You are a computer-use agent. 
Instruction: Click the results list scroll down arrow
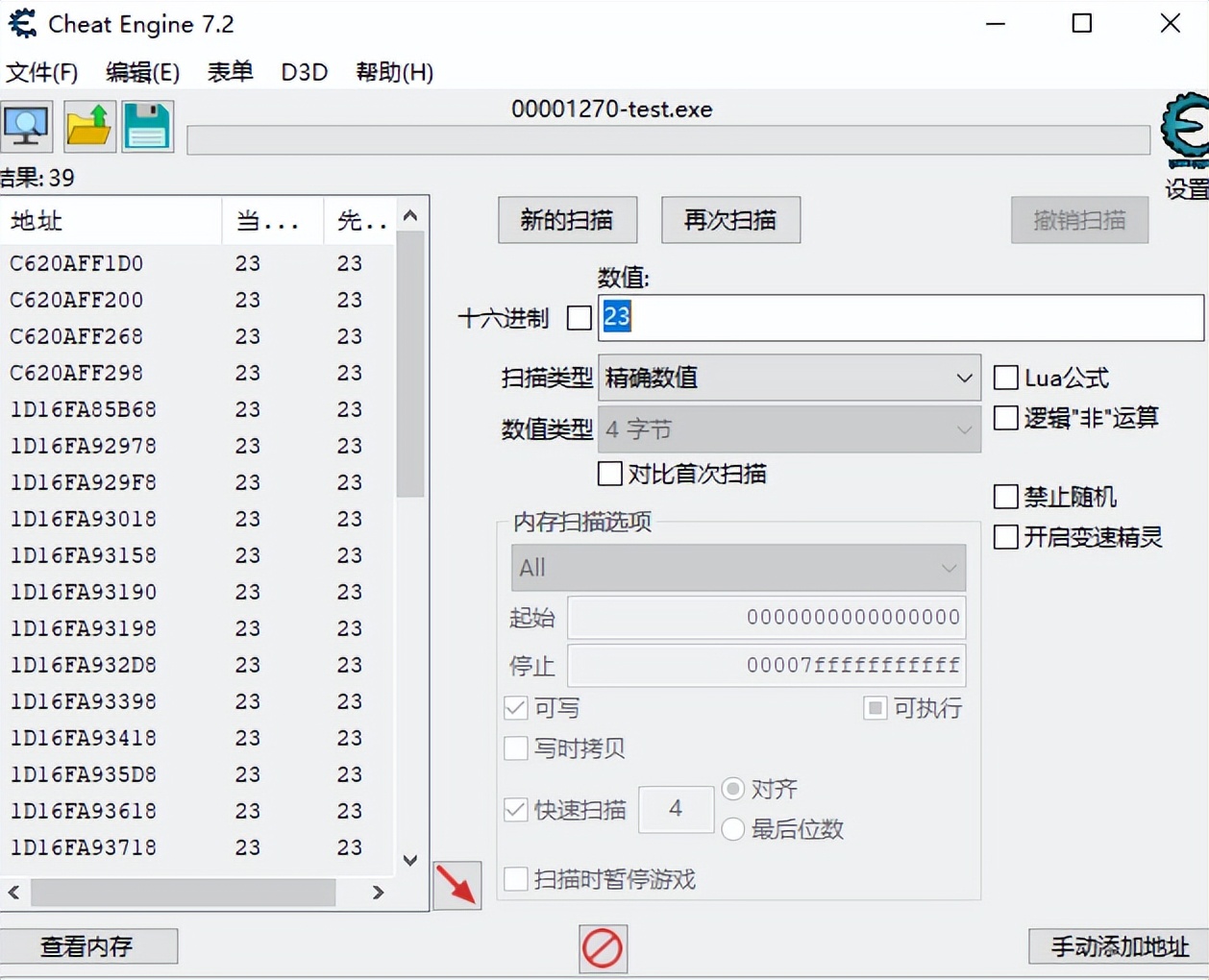pos(410,860)
